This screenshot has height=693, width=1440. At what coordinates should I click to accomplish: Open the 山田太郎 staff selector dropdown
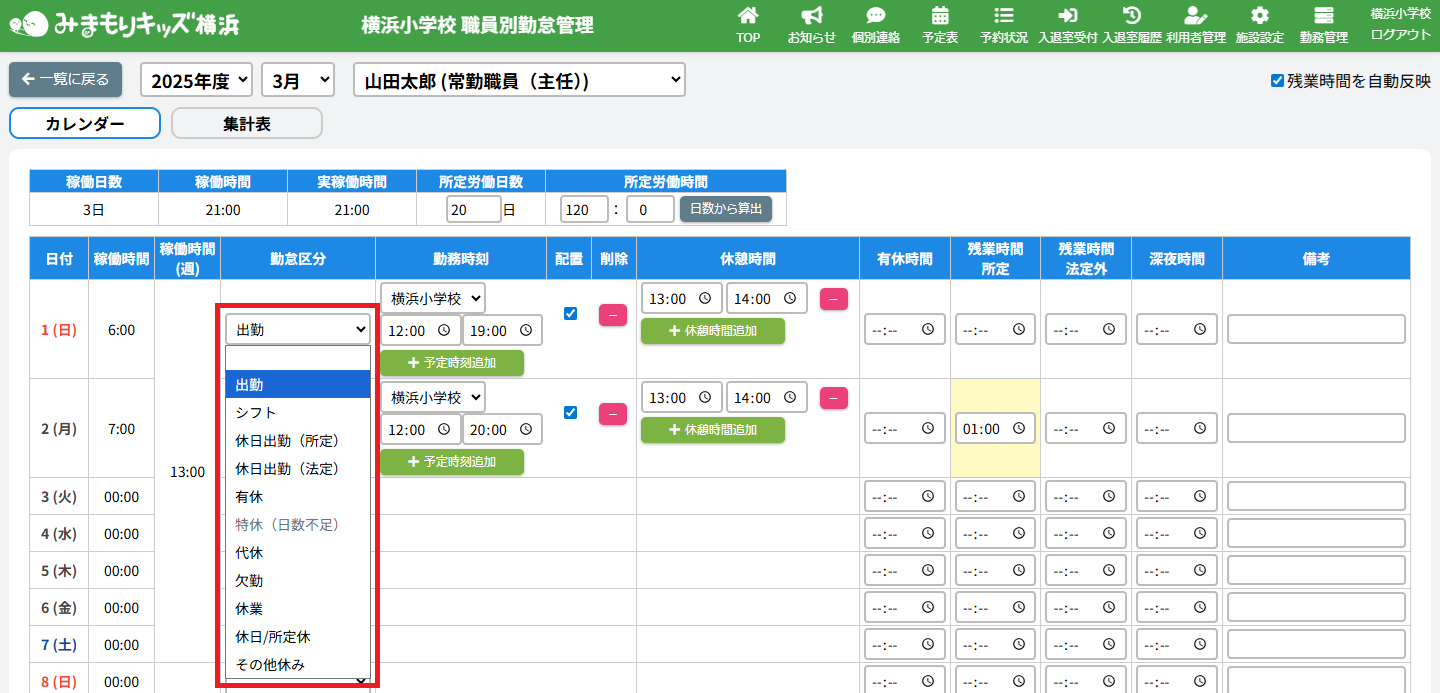click(x=519, y=81)
